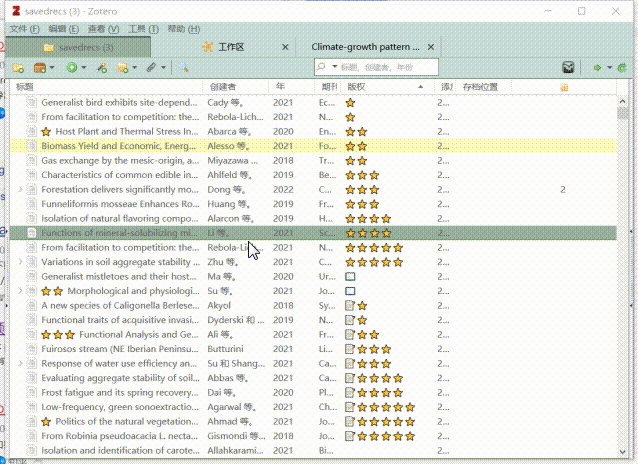Click the New Collection toolbar icon
Image resolution: width=638 pixels, height=464 pixels.
[19, 67]
